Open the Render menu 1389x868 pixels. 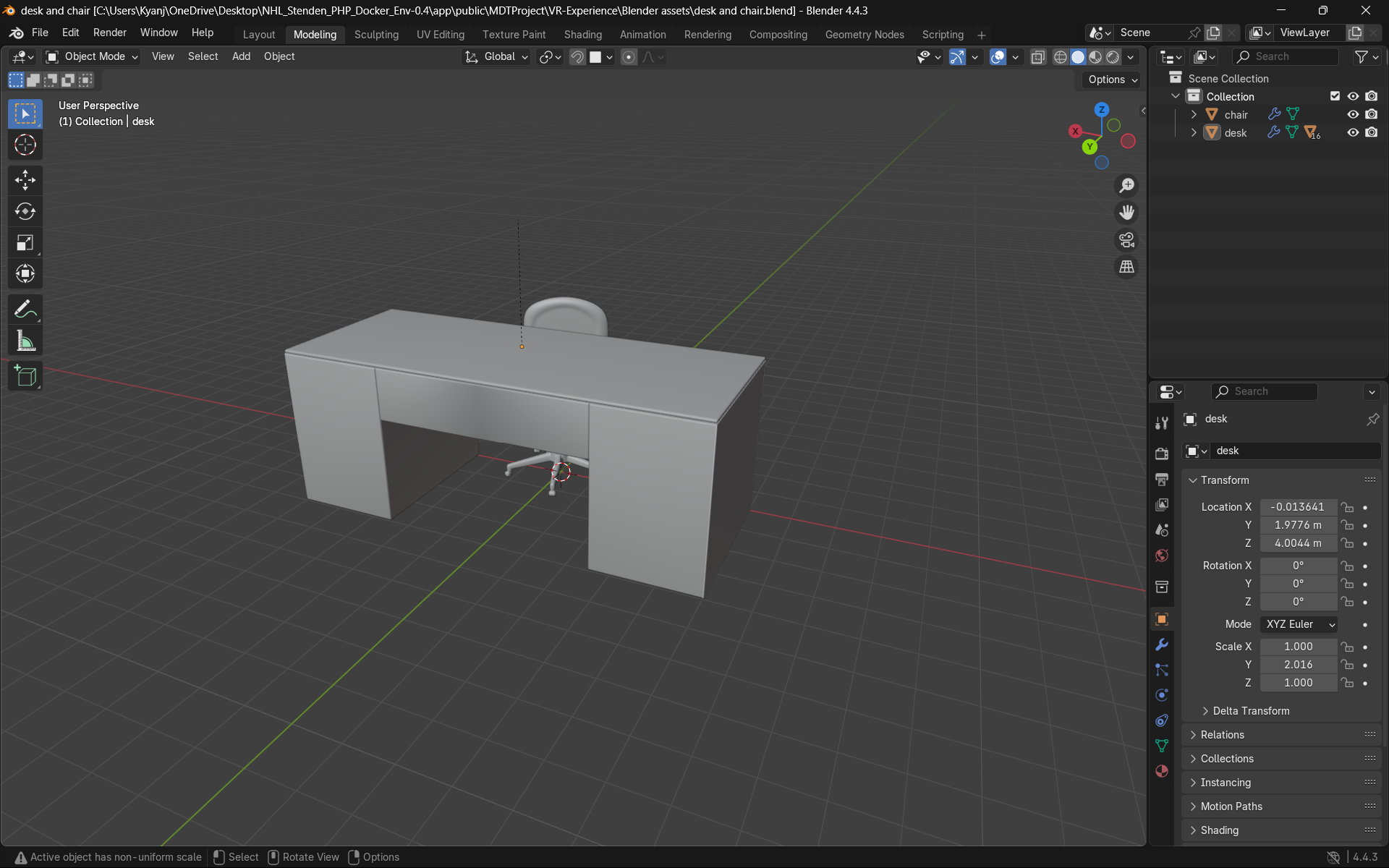coord(109,33)
